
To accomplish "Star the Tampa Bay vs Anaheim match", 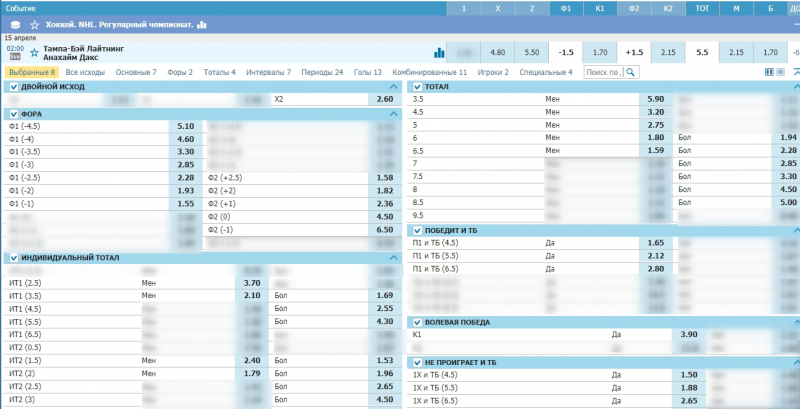I will click(35, 51).
